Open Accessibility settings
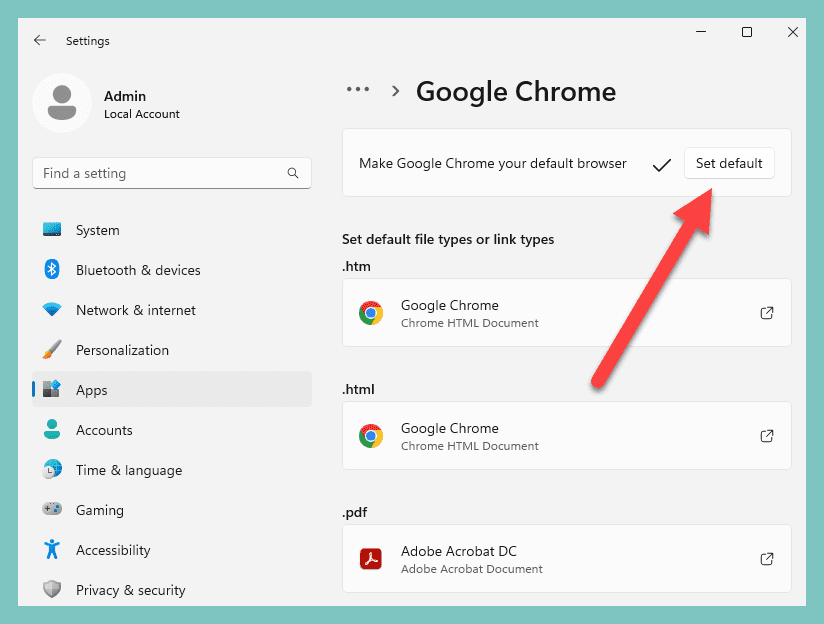Image resolution: width=824 pixels, height=624 pixels. [172, 550]
